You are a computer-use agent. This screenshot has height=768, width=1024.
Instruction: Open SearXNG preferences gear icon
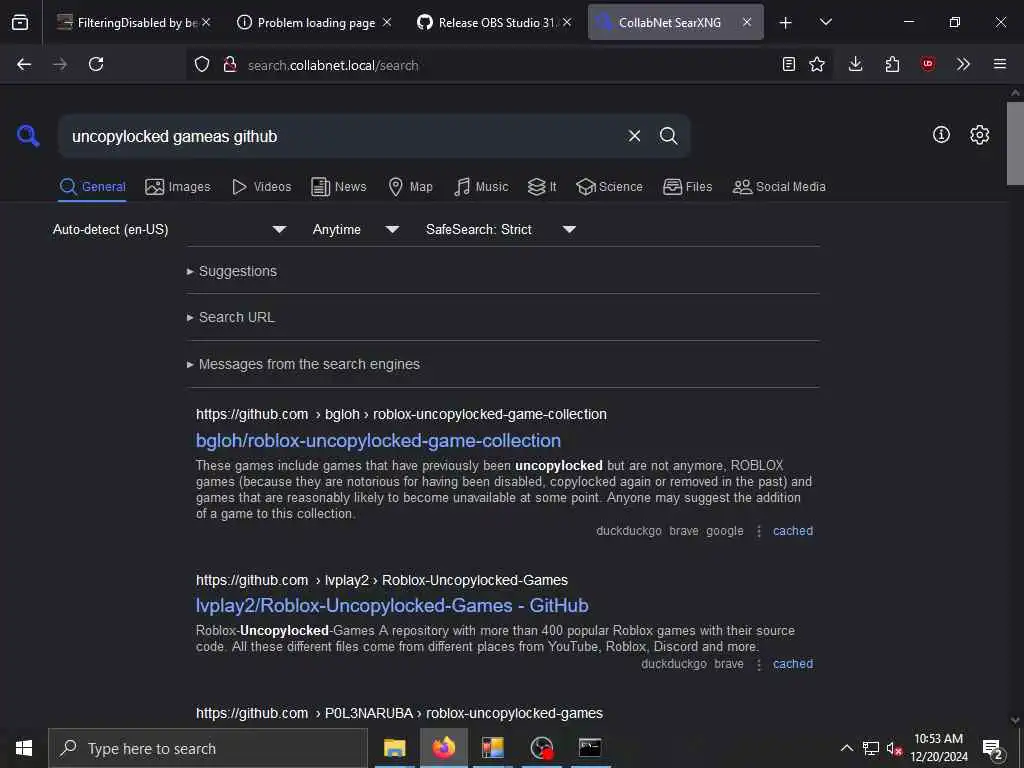980,135
